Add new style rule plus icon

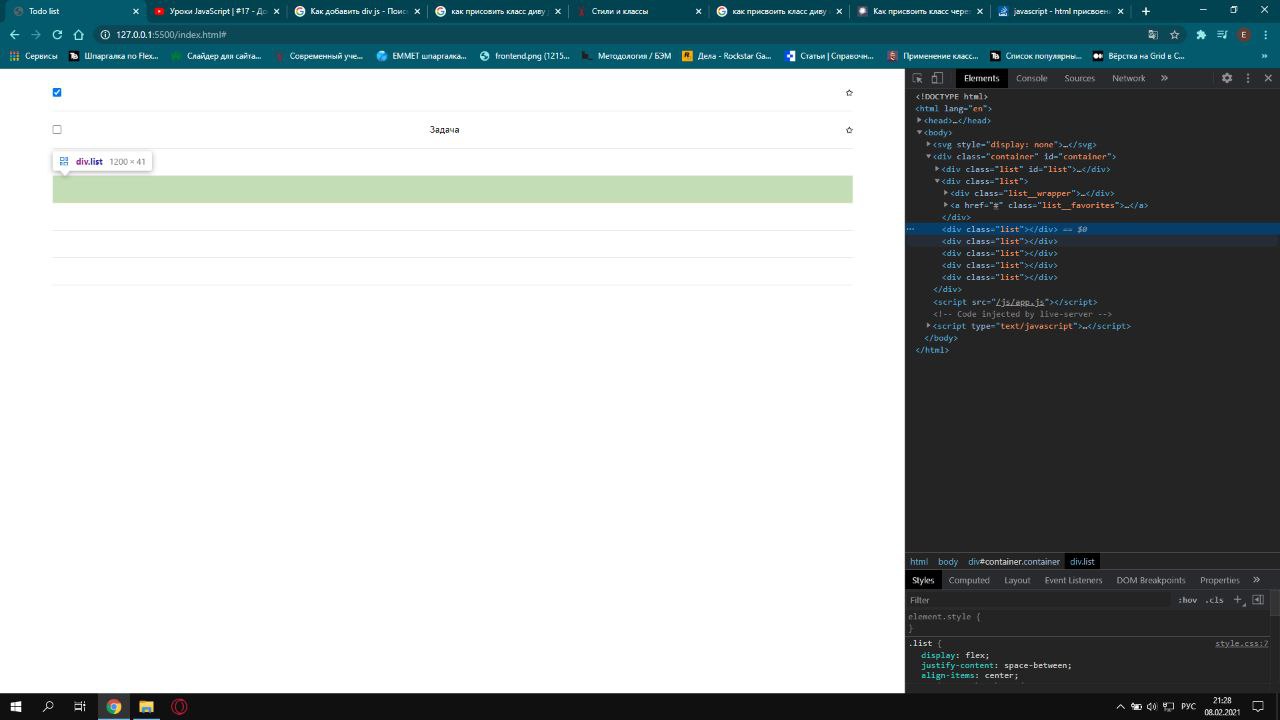coord(1237,600)
